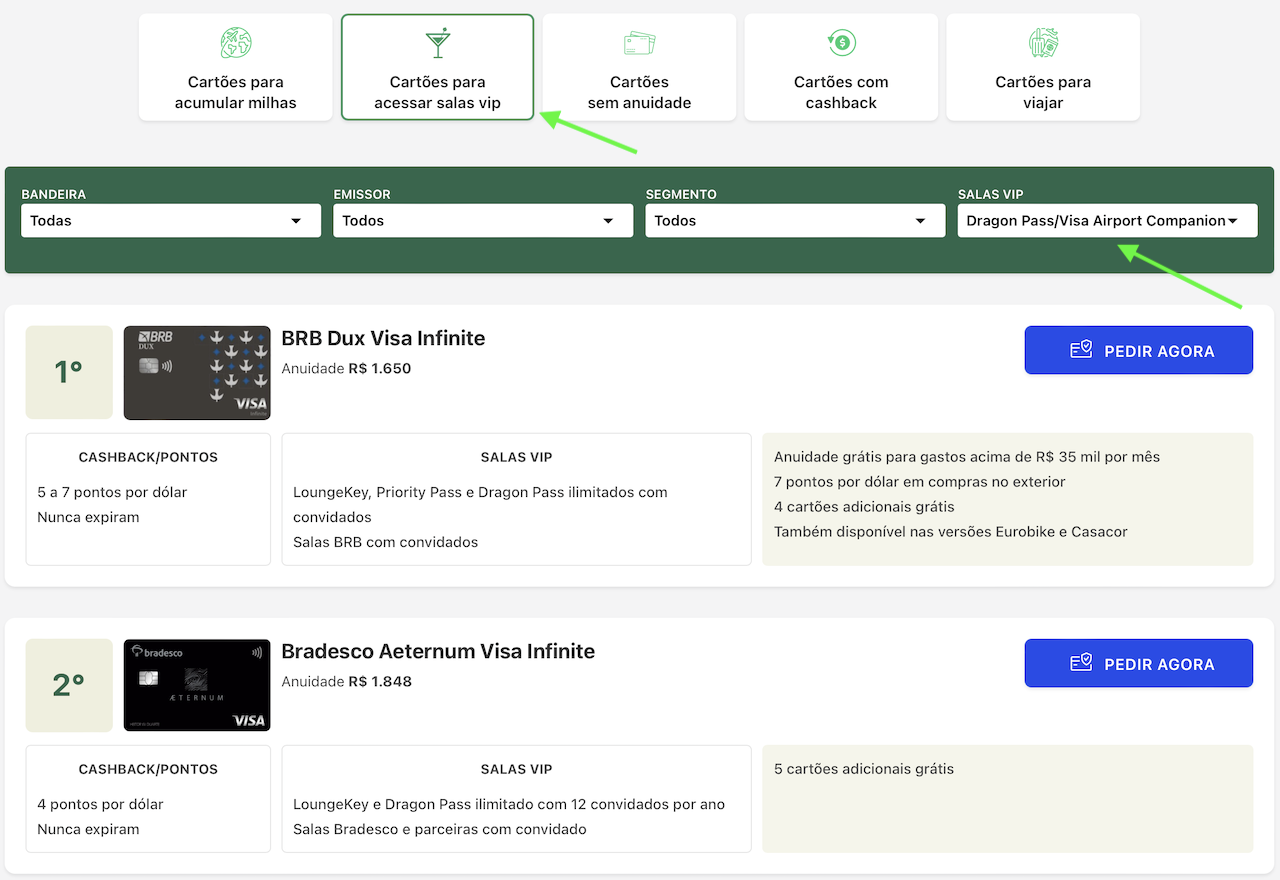Click the Bradesco Aeternum card image
The height and width of the screenshot is (880, 1280).
pyautogui.click(x=197, y=685)
